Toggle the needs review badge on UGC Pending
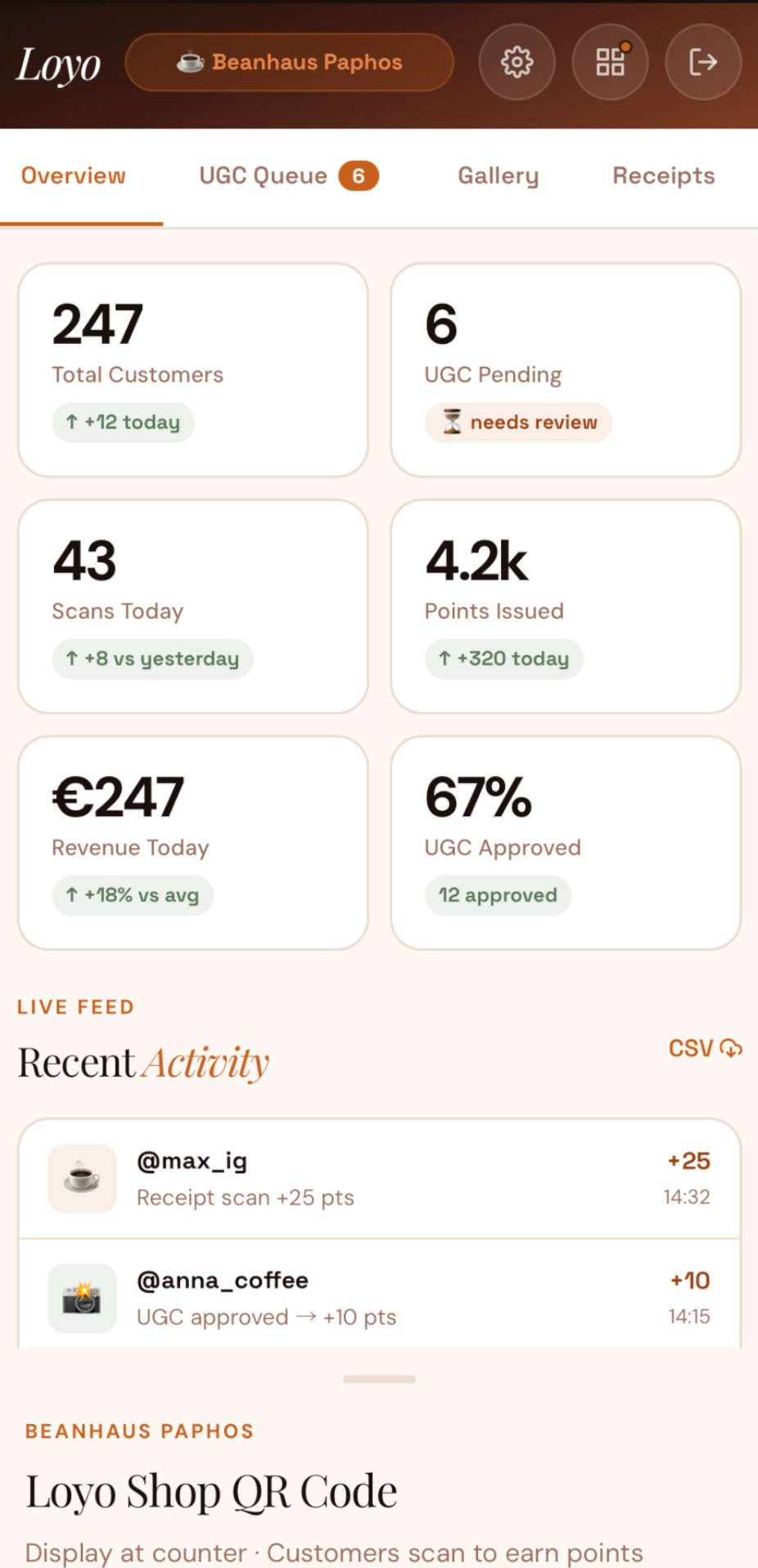The height and width of the screenshot is (1568, 758). (517, 423)
